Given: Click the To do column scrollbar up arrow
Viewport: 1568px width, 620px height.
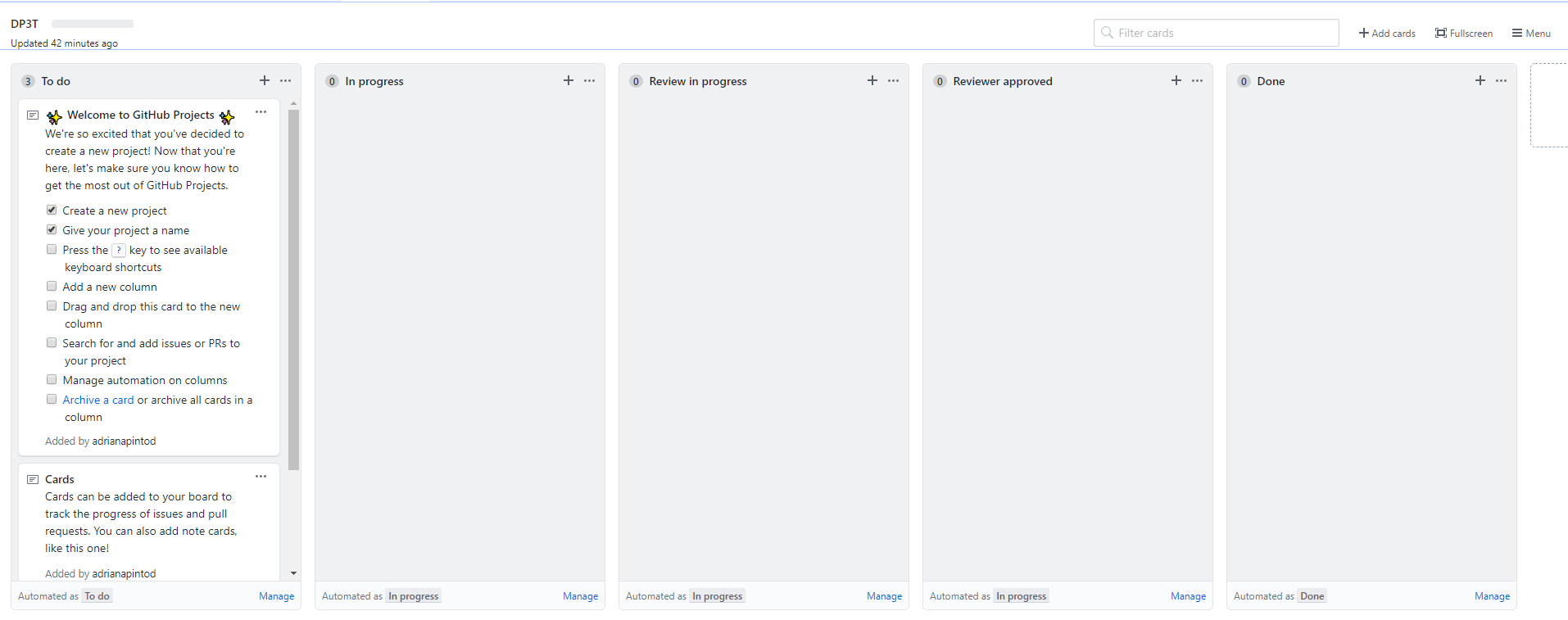Looking at the screenshot, I should pyautogui.click(x=293, y=104).
